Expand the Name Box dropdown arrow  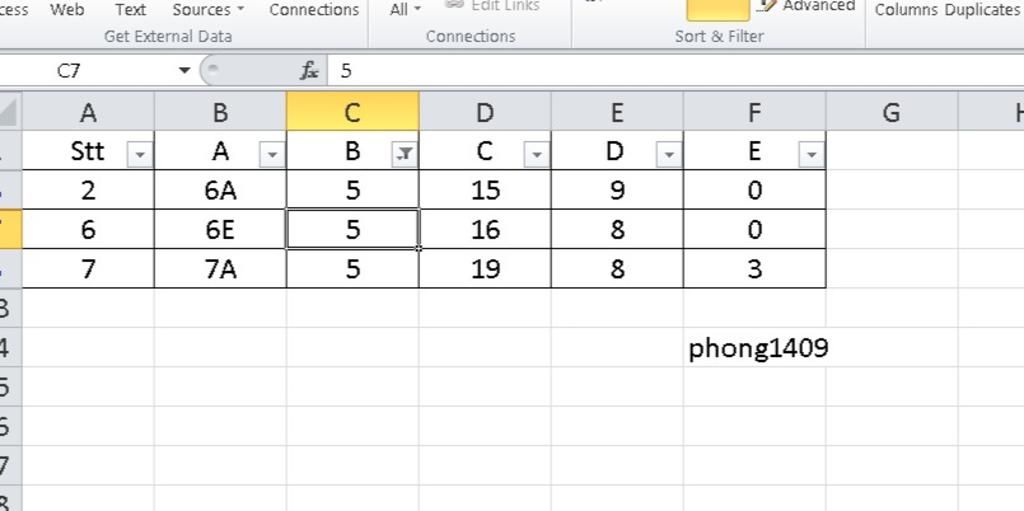[x=184, y=71]
